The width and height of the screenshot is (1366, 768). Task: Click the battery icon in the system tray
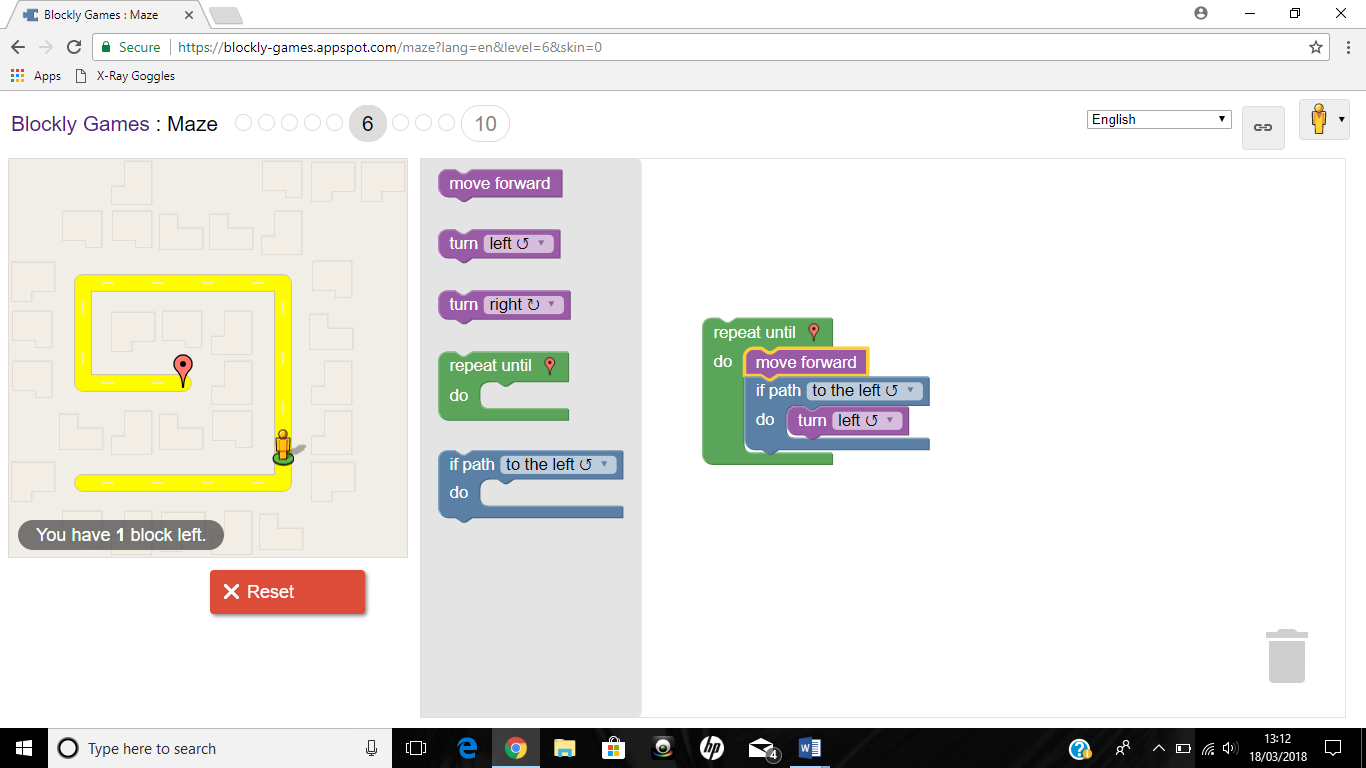pos(1183,748)
